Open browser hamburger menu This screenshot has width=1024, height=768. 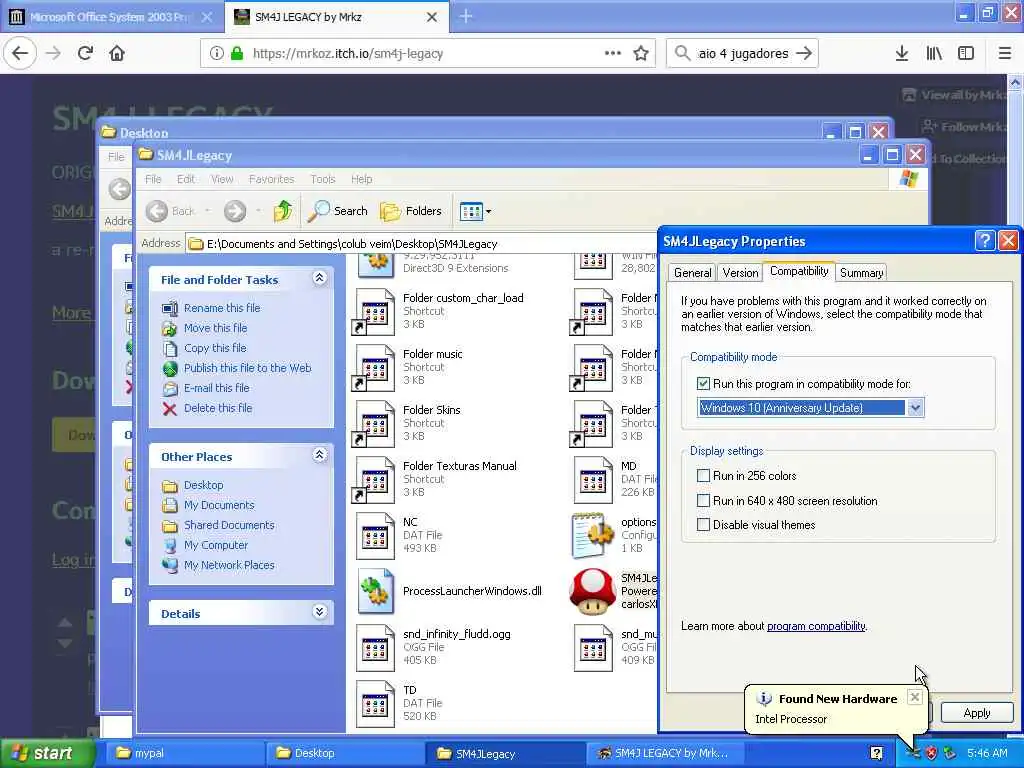[1005, 53]
